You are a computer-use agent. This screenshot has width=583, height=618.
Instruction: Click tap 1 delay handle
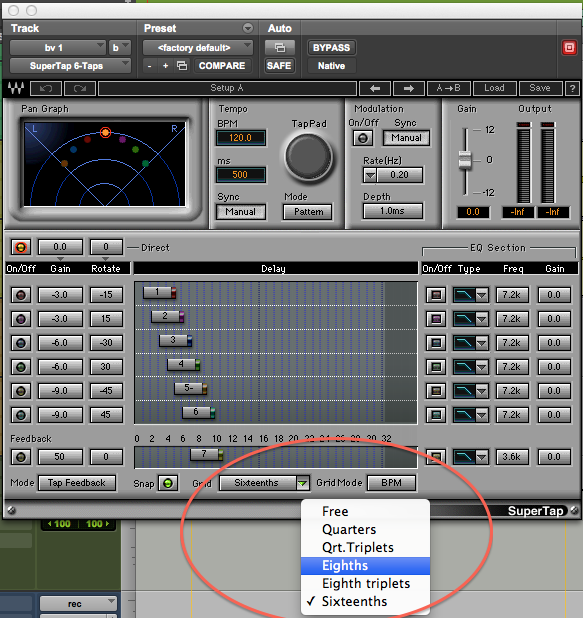click(x=160, y=292)
